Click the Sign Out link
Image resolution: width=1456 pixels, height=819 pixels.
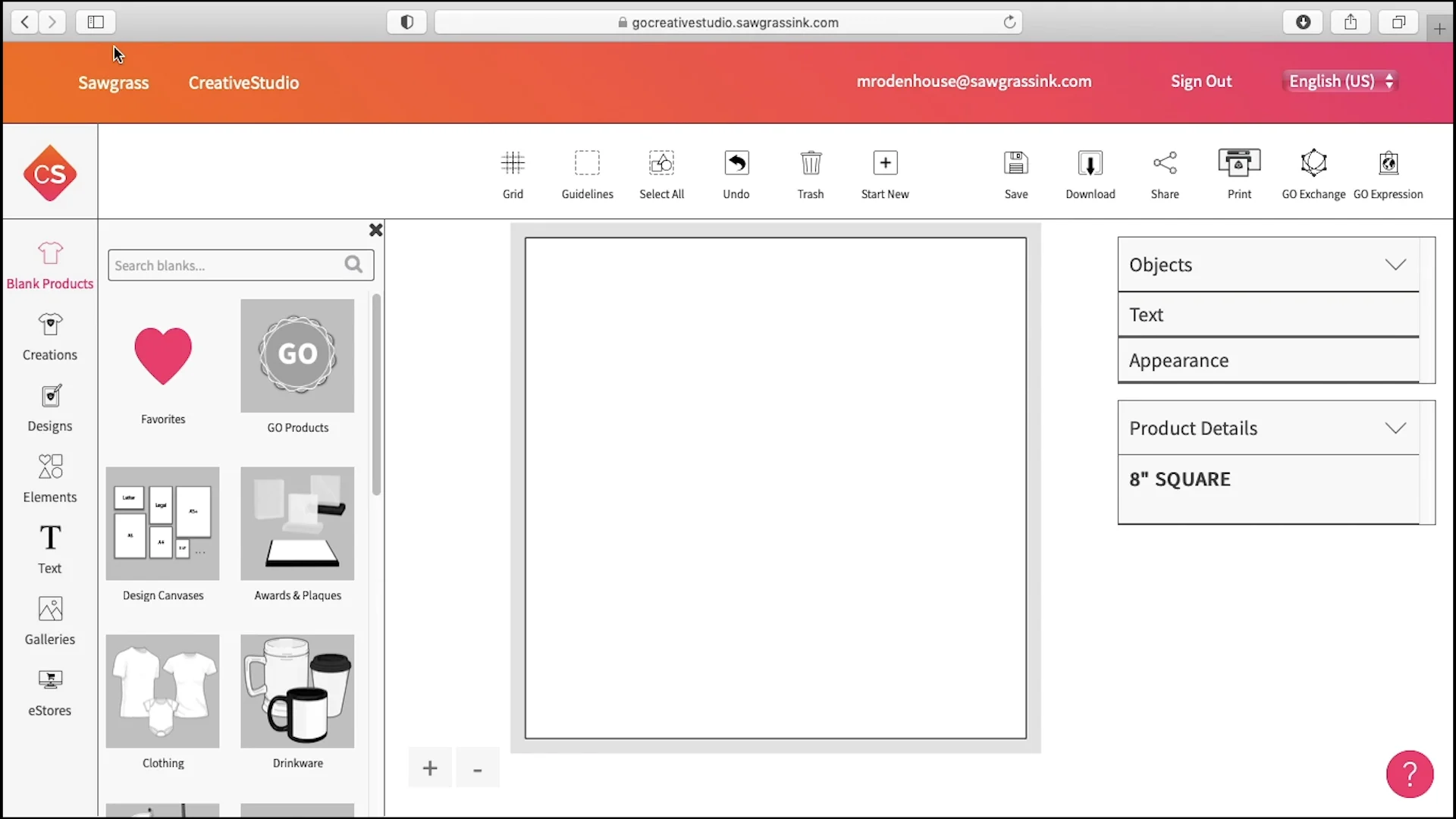point(1200,81)
